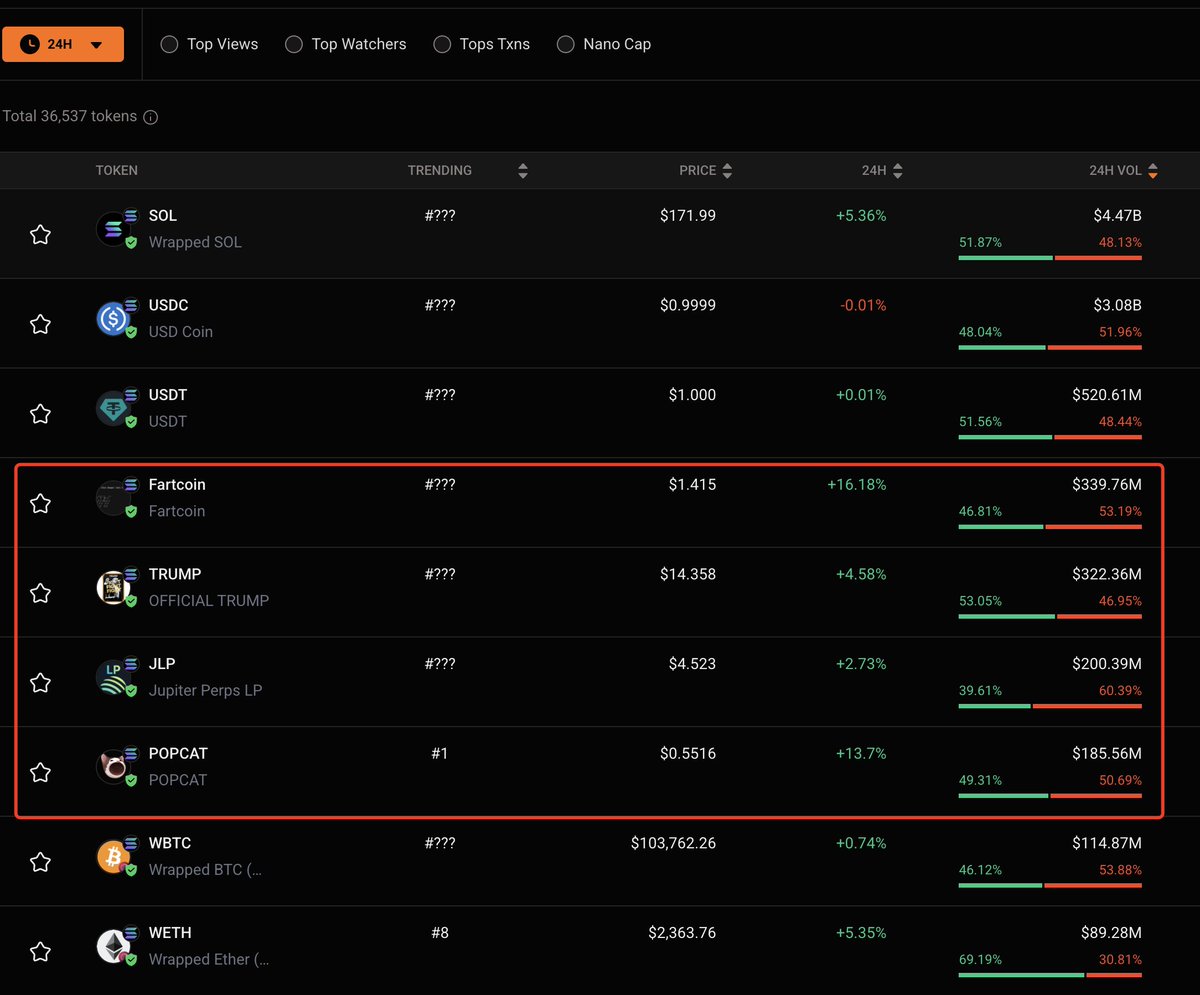This screenshot has width=1200, height=995.
Task: Click TRUMP price $14.358
Action: pyautogui.click(x=688, y=574)
